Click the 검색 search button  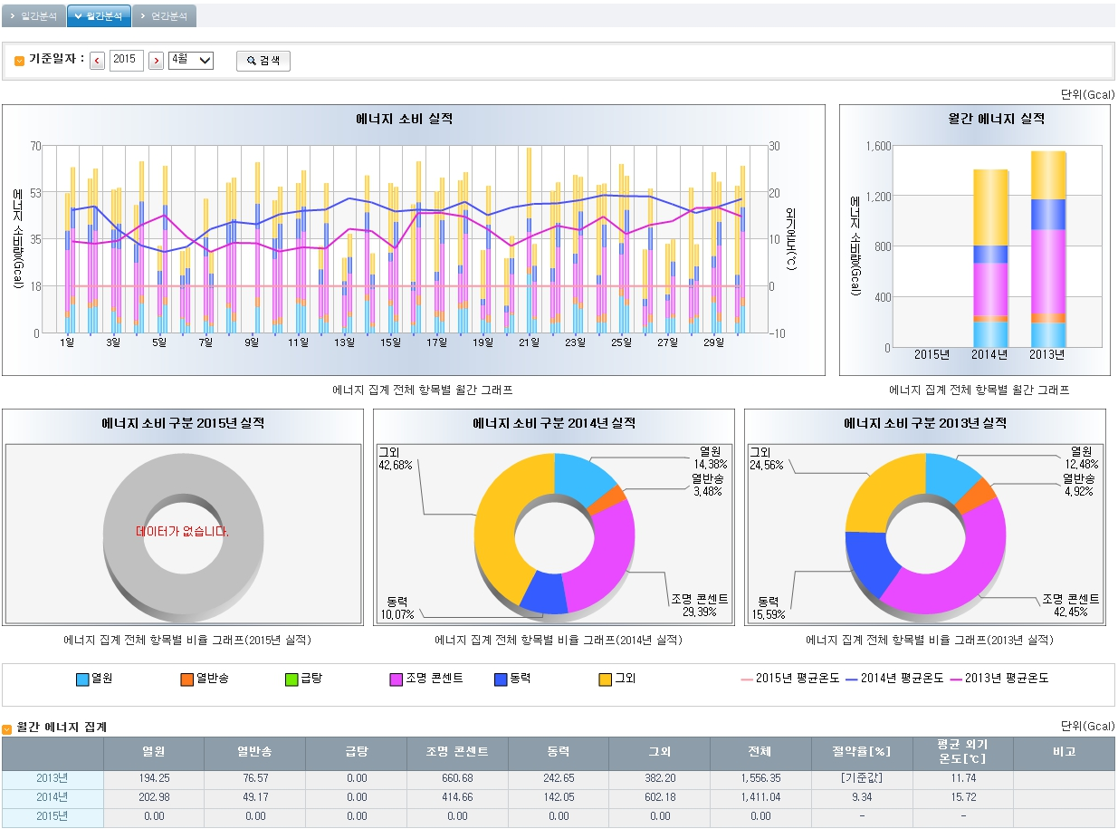coord(263,61)
